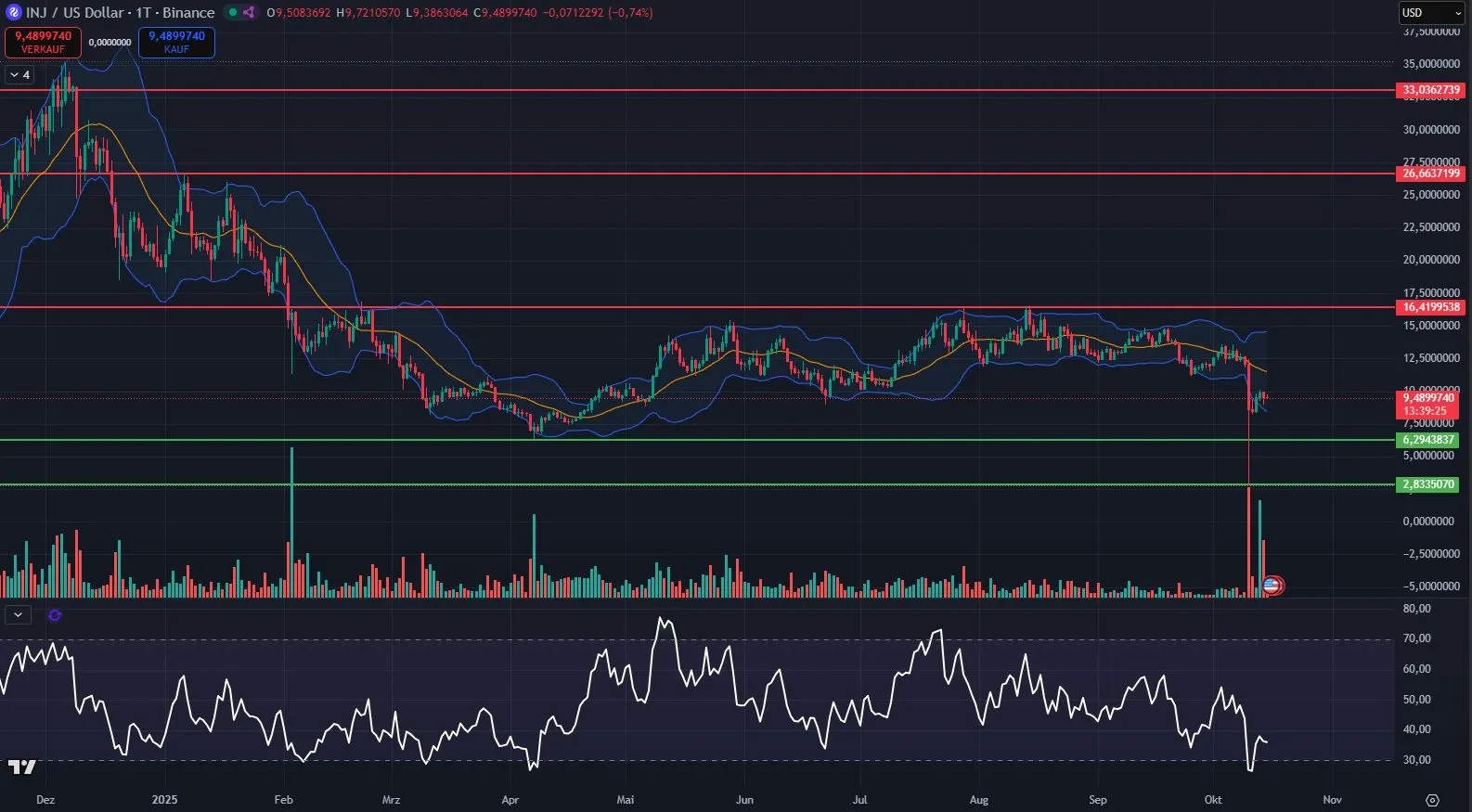Click the INJ coin logo icon
This screenshot has width=1472, height=812.
click(x=13, y=12)
